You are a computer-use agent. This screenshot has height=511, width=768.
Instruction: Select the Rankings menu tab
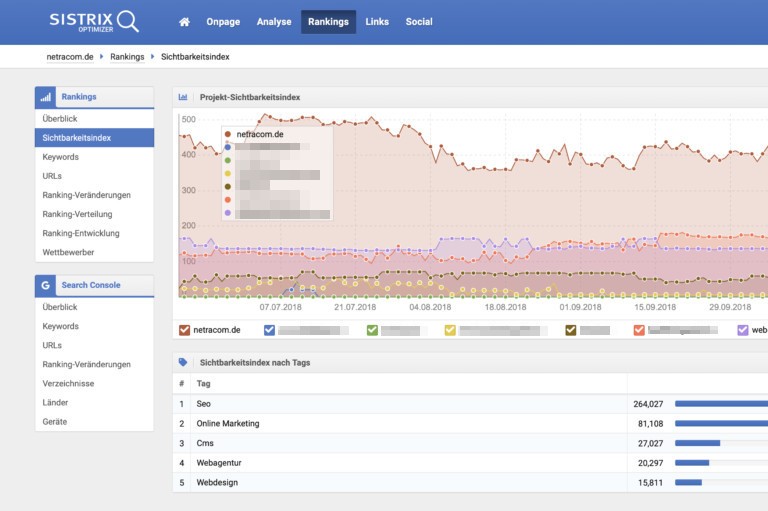tap(328, 22)
